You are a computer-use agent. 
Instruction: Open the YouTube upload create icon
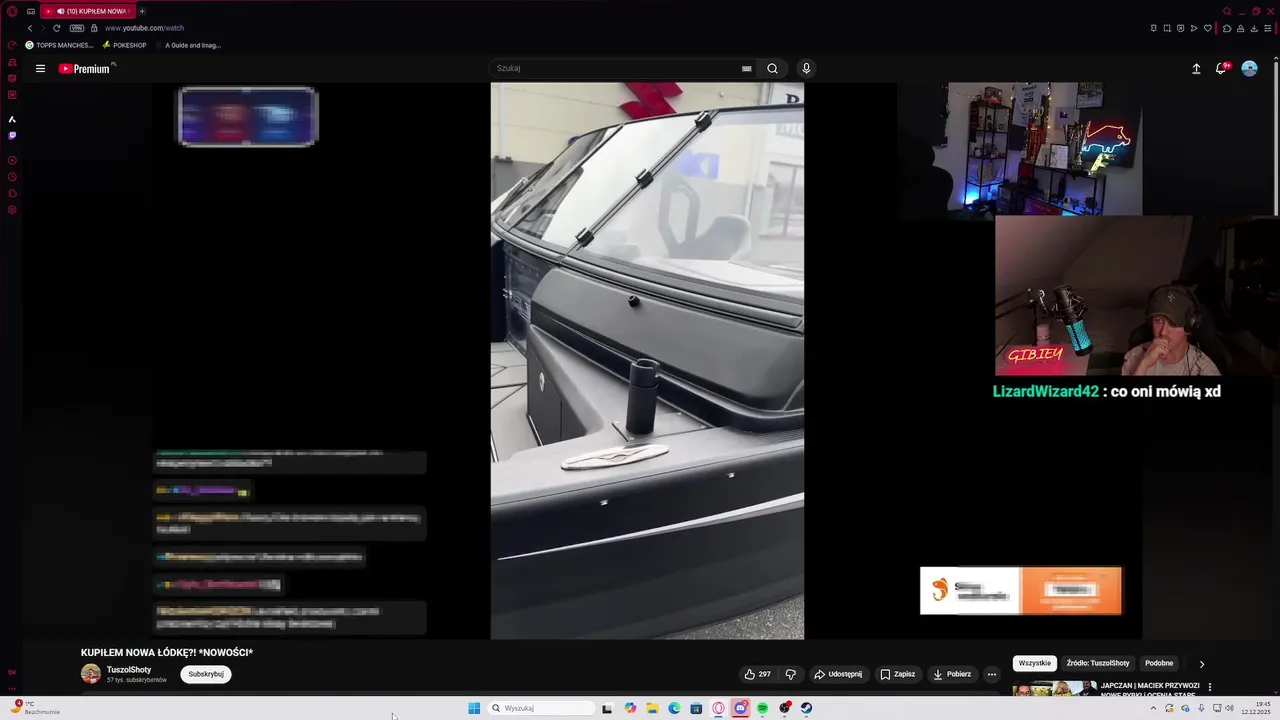pos(1196,69)
